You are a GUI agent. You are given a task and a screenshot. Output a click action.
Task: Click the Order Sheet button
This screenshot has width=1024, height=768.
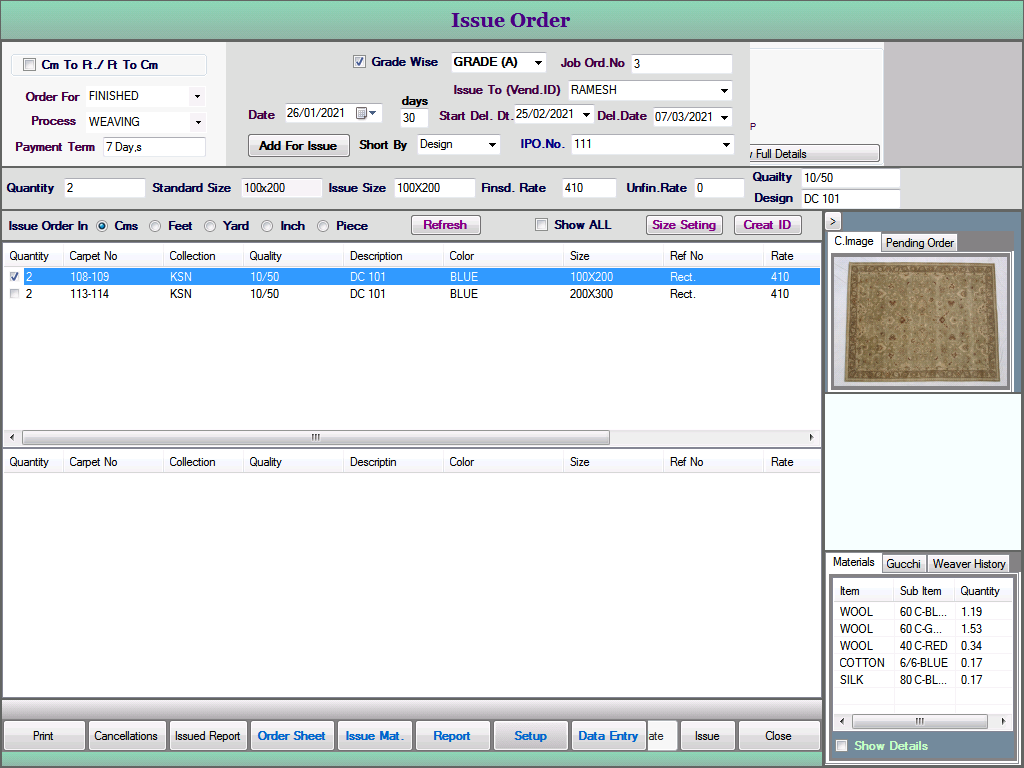pyautogui.click(x=291, y=736)
